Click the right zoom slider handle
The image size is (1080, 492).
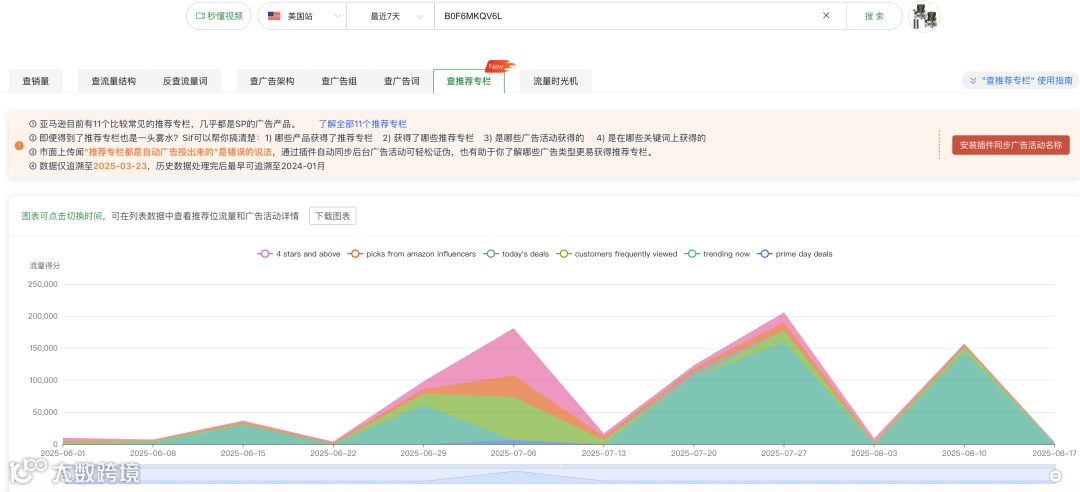pyautogui.click(x=1054, y=475)
